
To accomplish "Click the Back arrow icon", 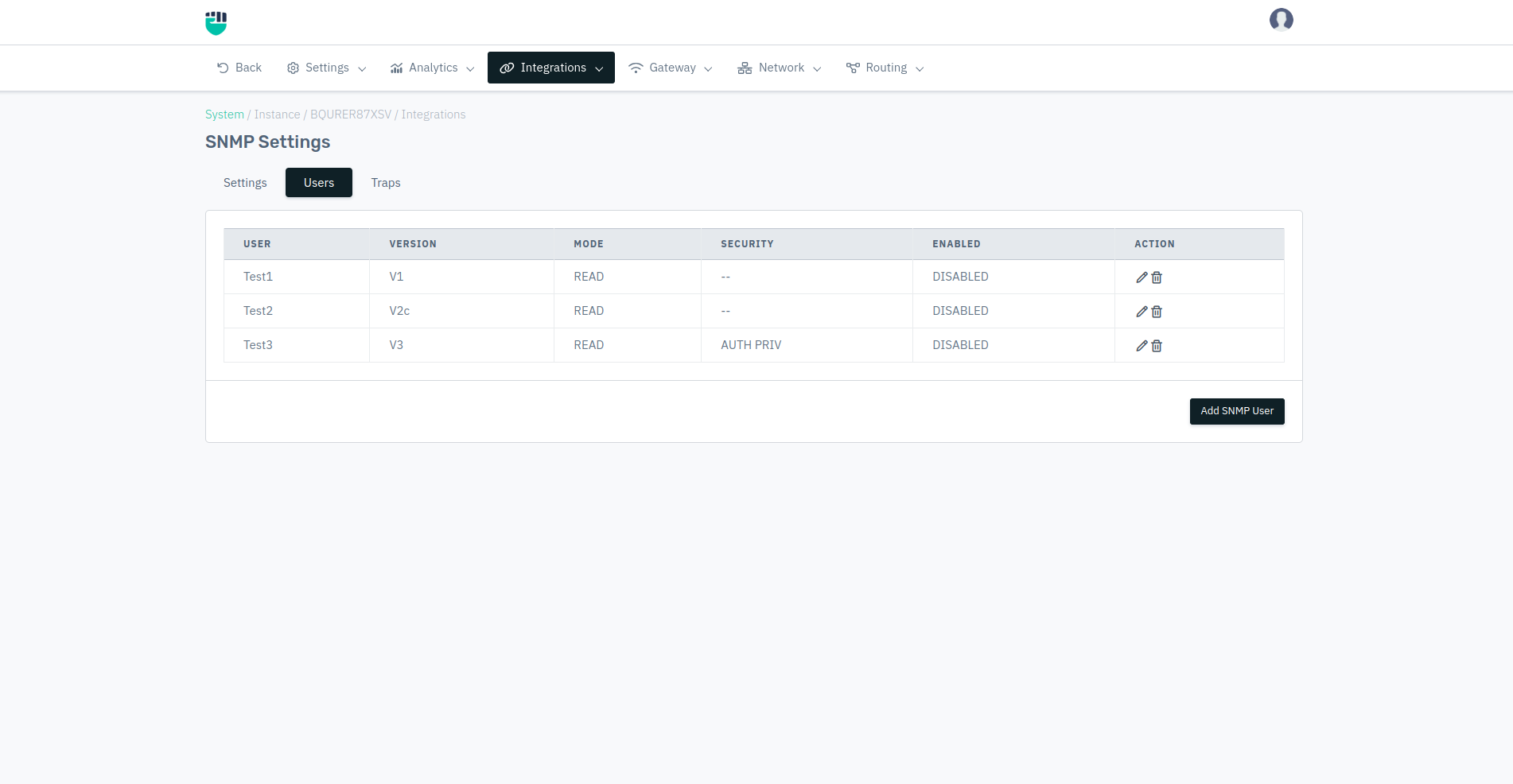I will (x=223, y=68).
